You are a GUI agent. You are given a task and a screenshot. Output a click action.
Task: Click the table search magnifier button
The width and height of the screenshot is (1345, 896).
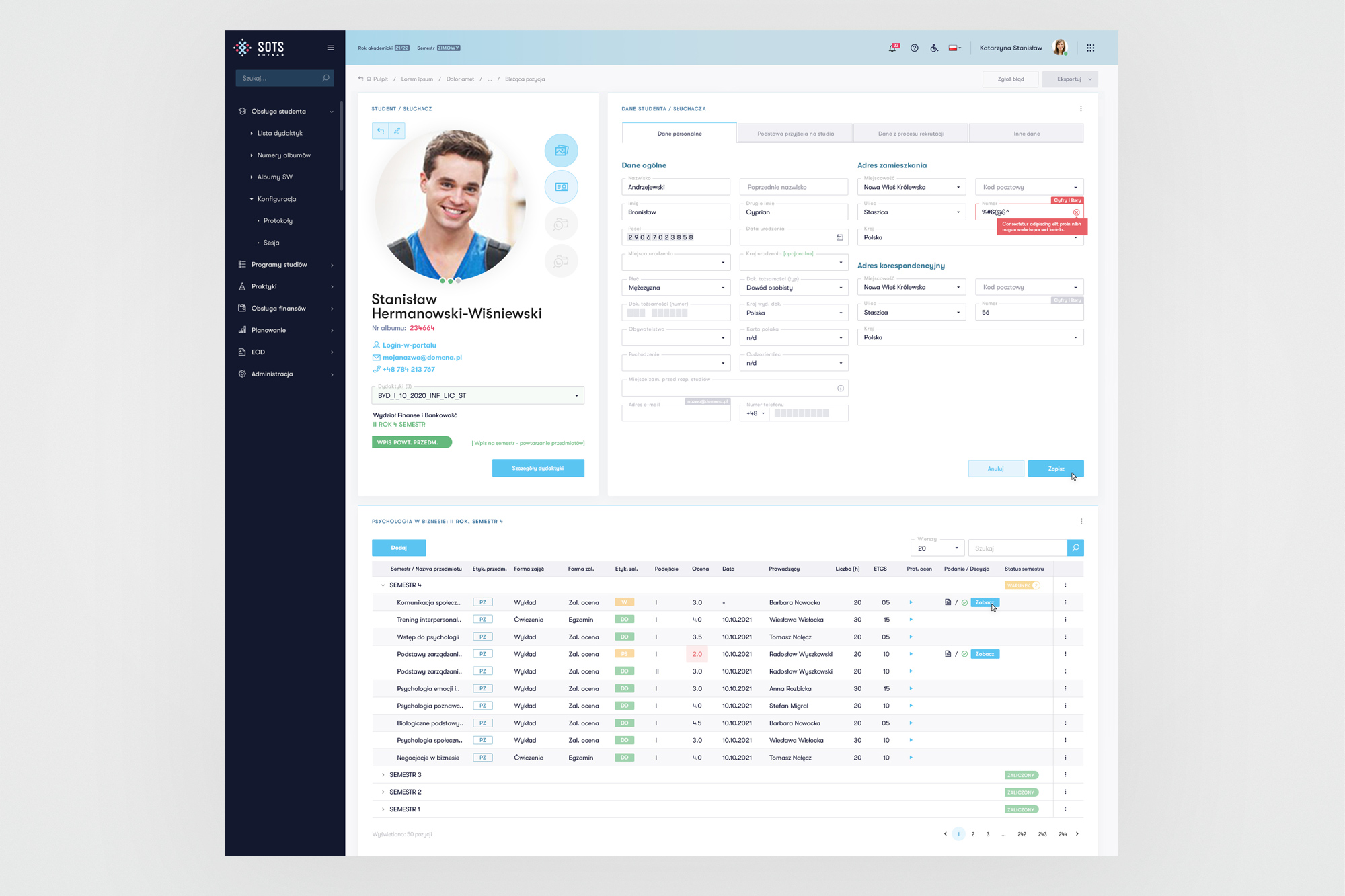coord(1075,548)
